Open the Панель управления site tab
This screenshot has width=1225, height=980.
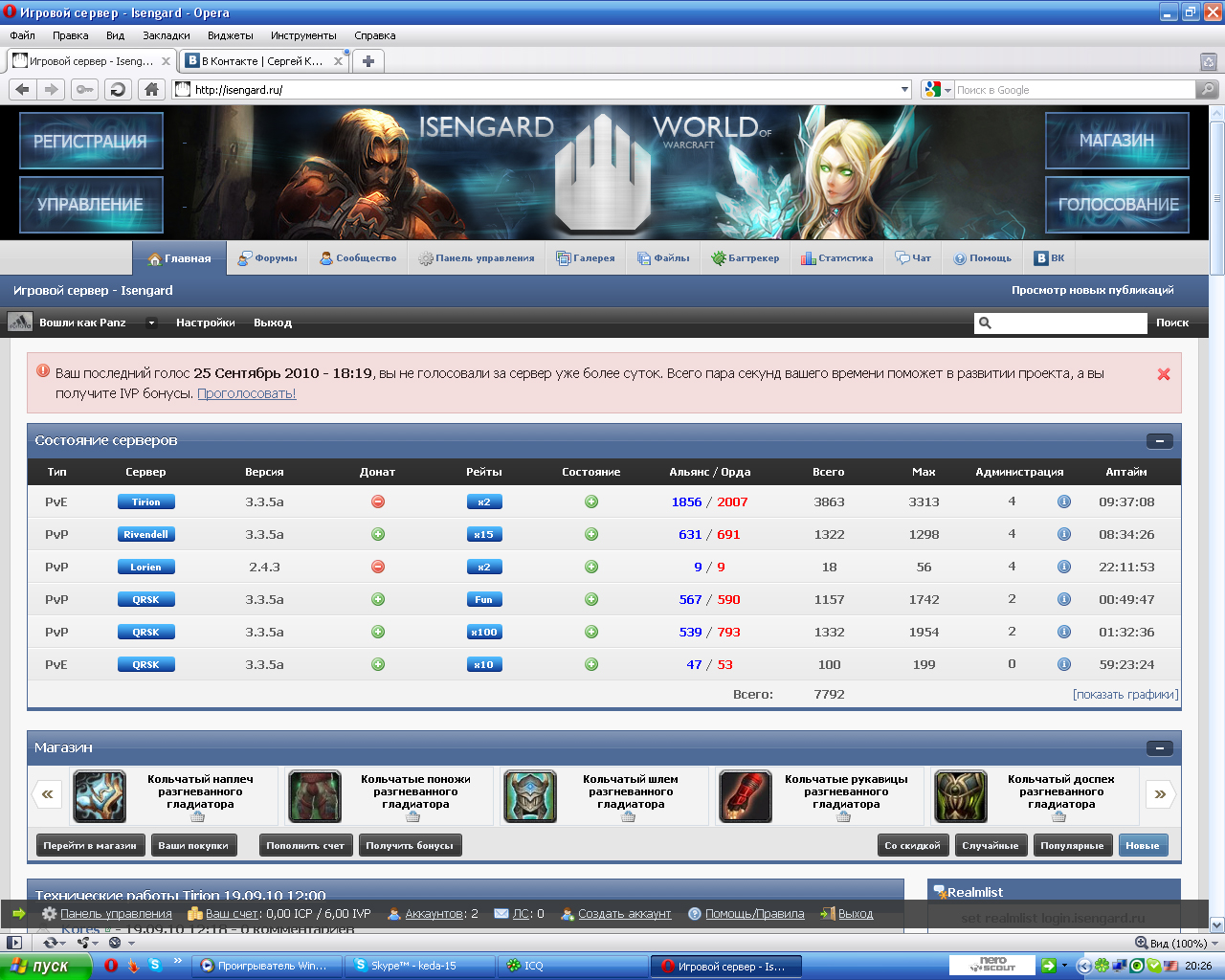coord(477,258)
